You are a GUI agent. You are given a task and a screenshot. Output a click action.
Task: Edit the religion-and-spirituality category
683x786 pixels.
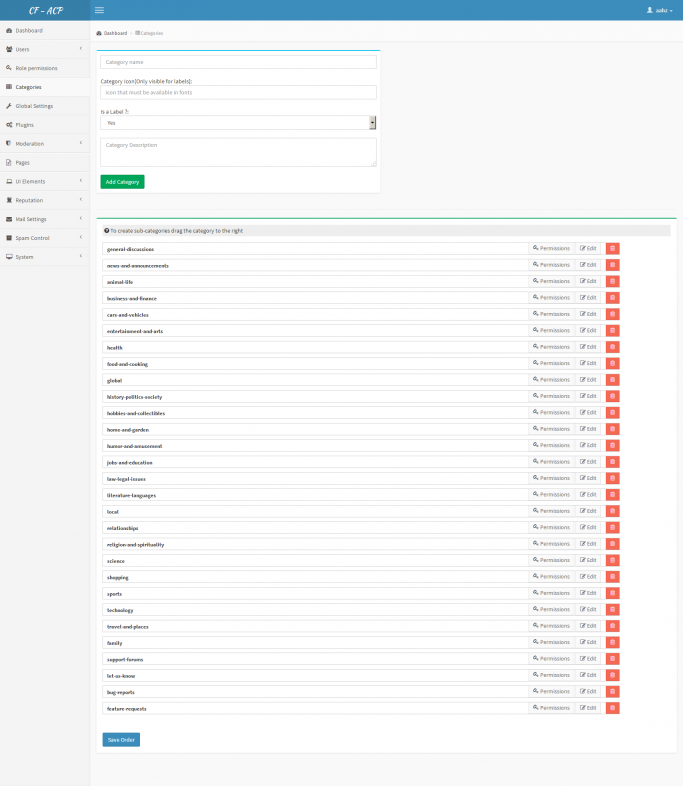pyautogui.click(x=588, y=544)
